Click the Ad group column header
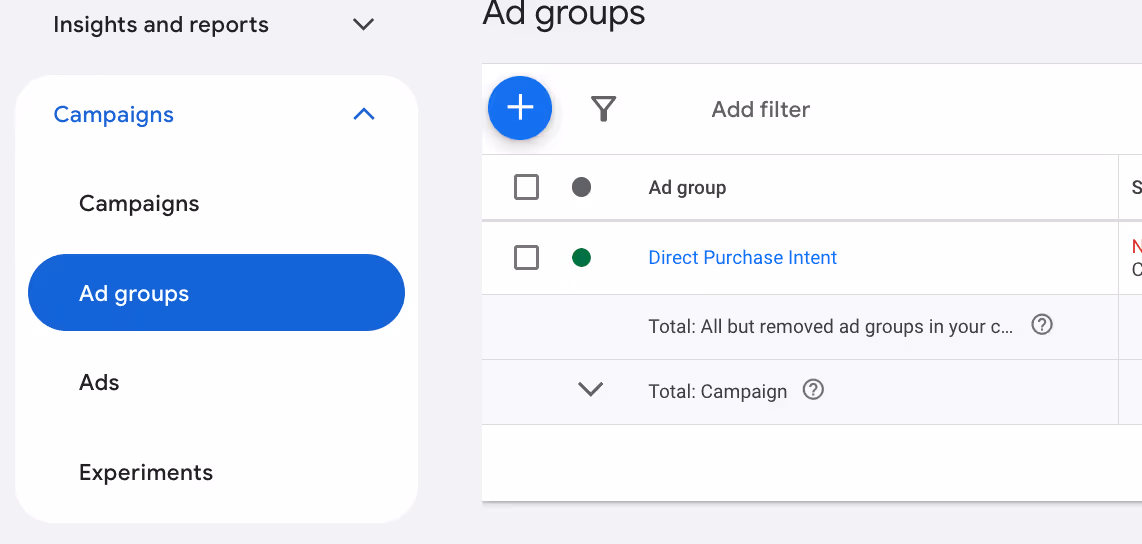Viewport: 1142px width, 544px height. click(688, 188)
